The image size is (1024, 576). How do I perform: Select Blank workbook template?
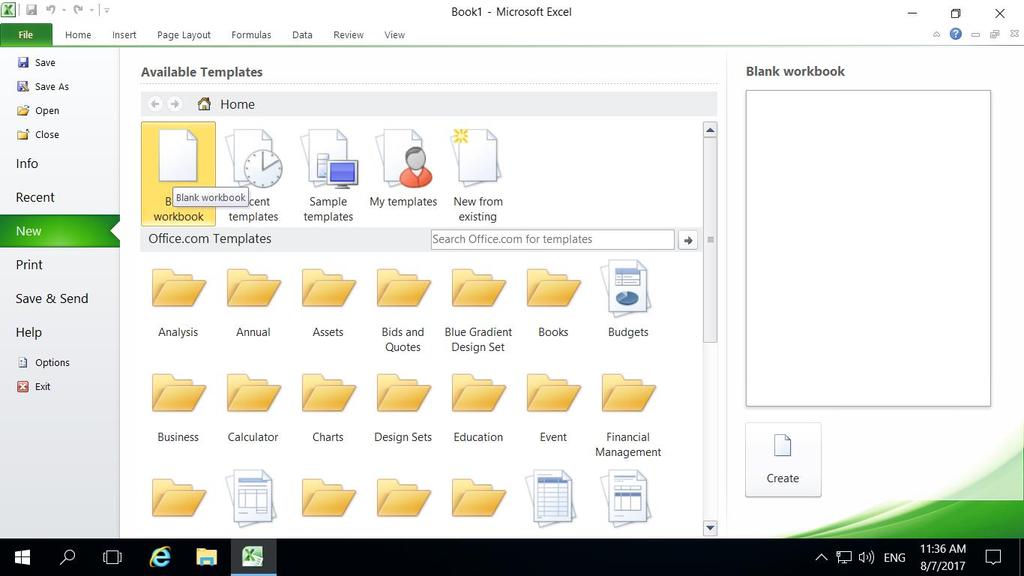click(178, 174)
